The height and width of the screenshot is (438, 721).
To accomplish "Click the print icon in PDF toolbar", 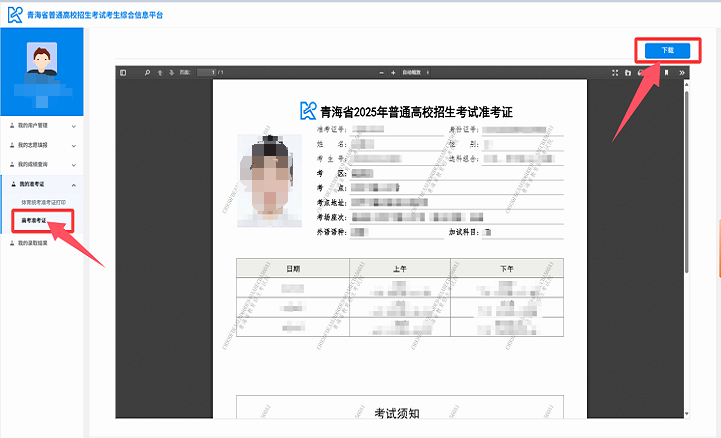I will click(x=641, y=73).
